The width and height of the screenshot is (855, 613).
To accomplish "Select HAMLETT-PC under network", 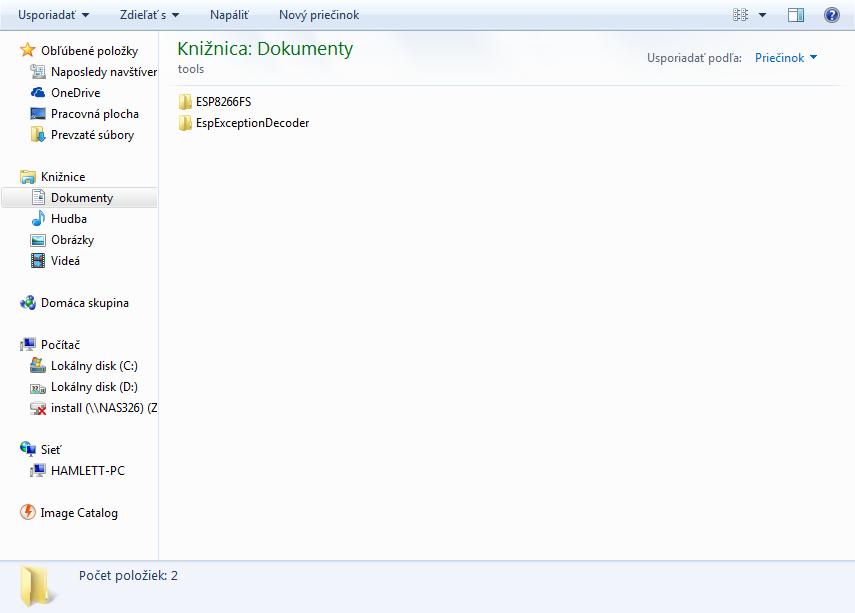I will [x=87, y=471].
